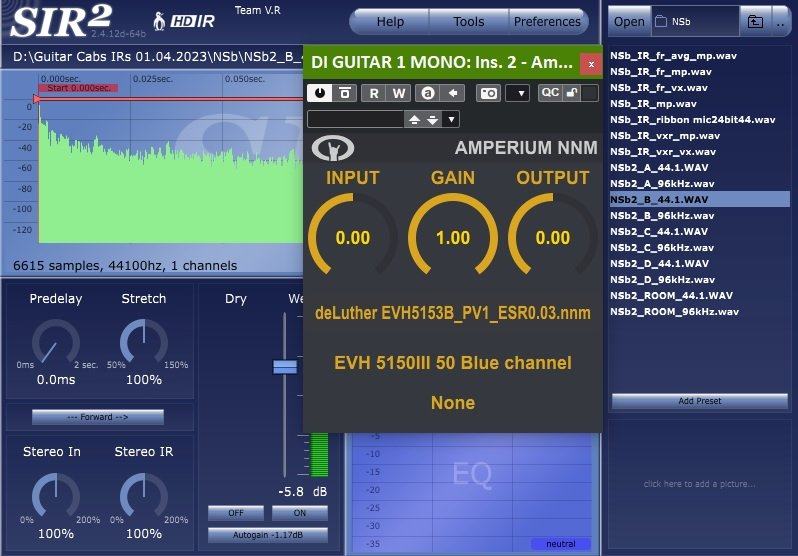Select NSb_IR_mp.wav file

(x=653, y=104)
